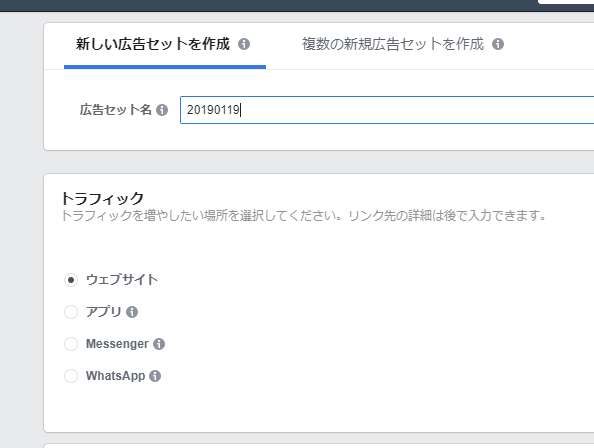
Task: Click the ウェブサイト option label text
Action: coord(122,280)
